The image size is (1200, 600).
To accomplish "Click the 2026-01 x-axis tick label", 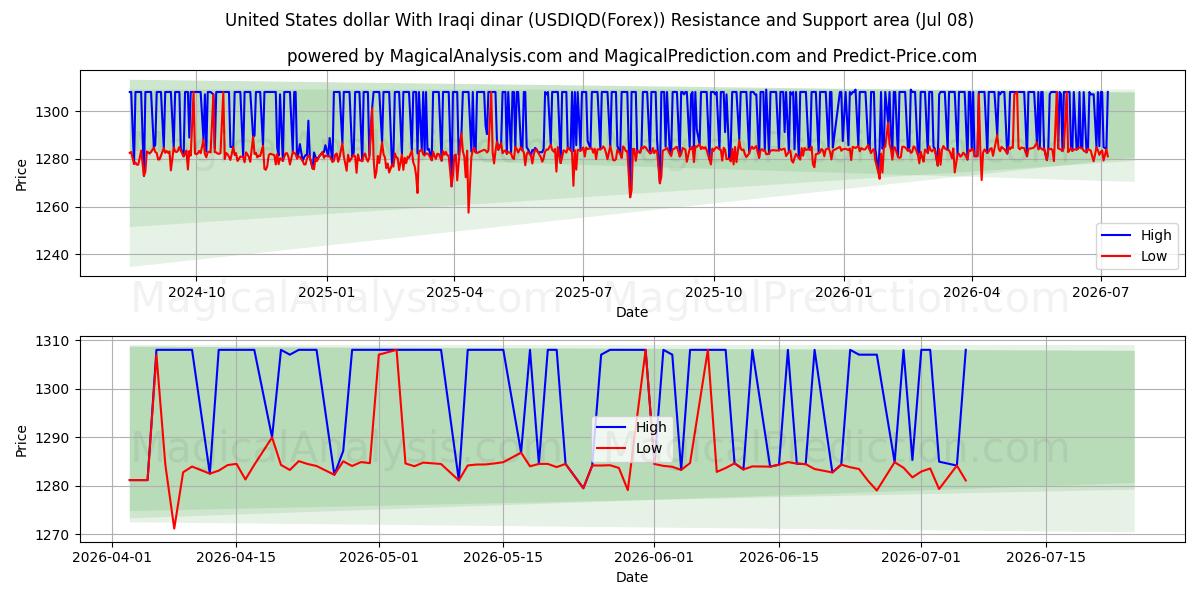I will click(844, 292).
